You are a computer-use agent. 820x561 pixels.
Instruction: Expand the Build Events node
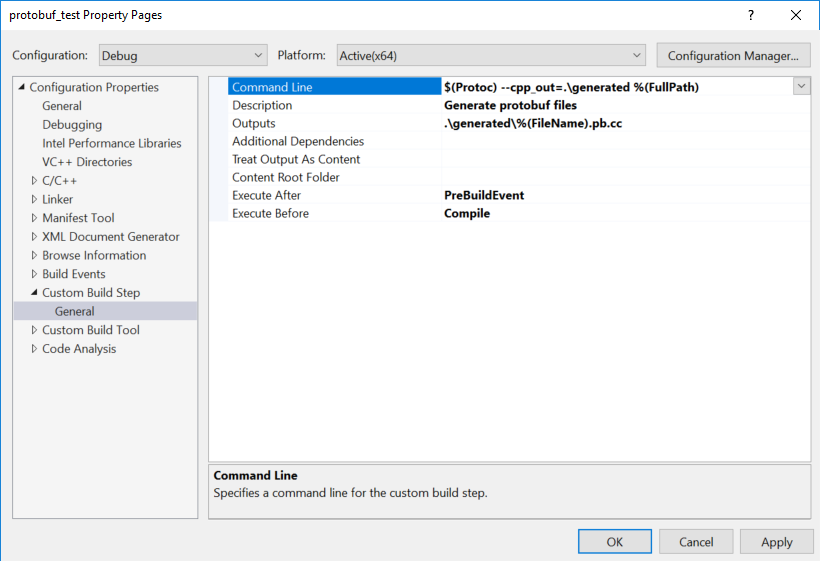click(35, 274)
